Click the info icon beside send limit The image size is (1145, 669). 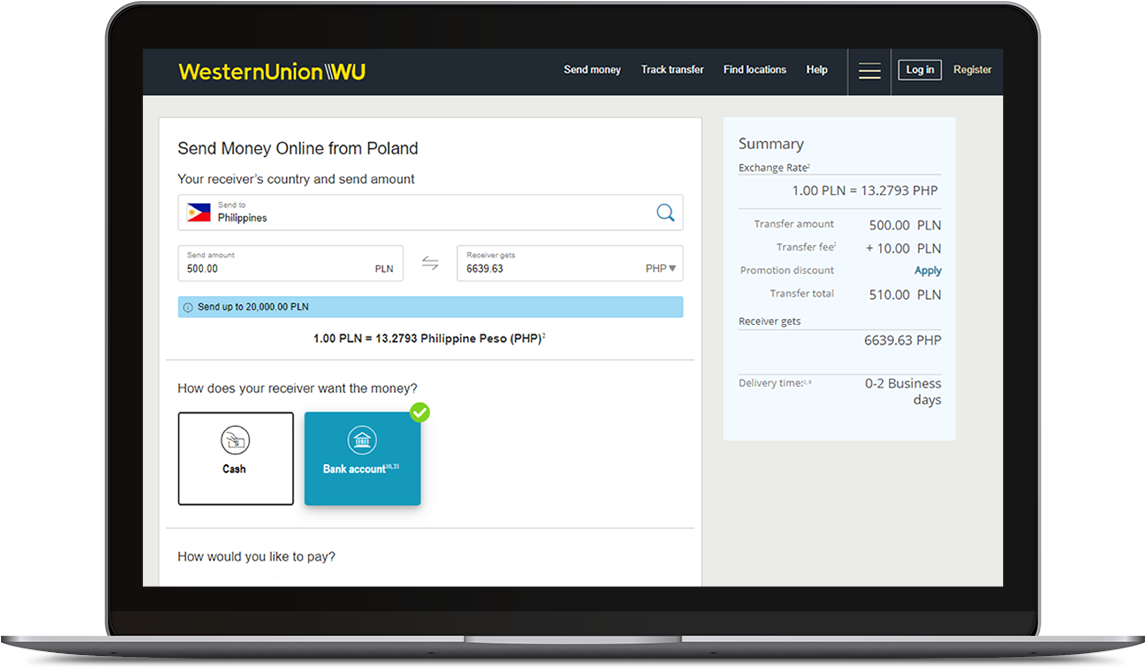pyautogui.click(x=188, y=307)
